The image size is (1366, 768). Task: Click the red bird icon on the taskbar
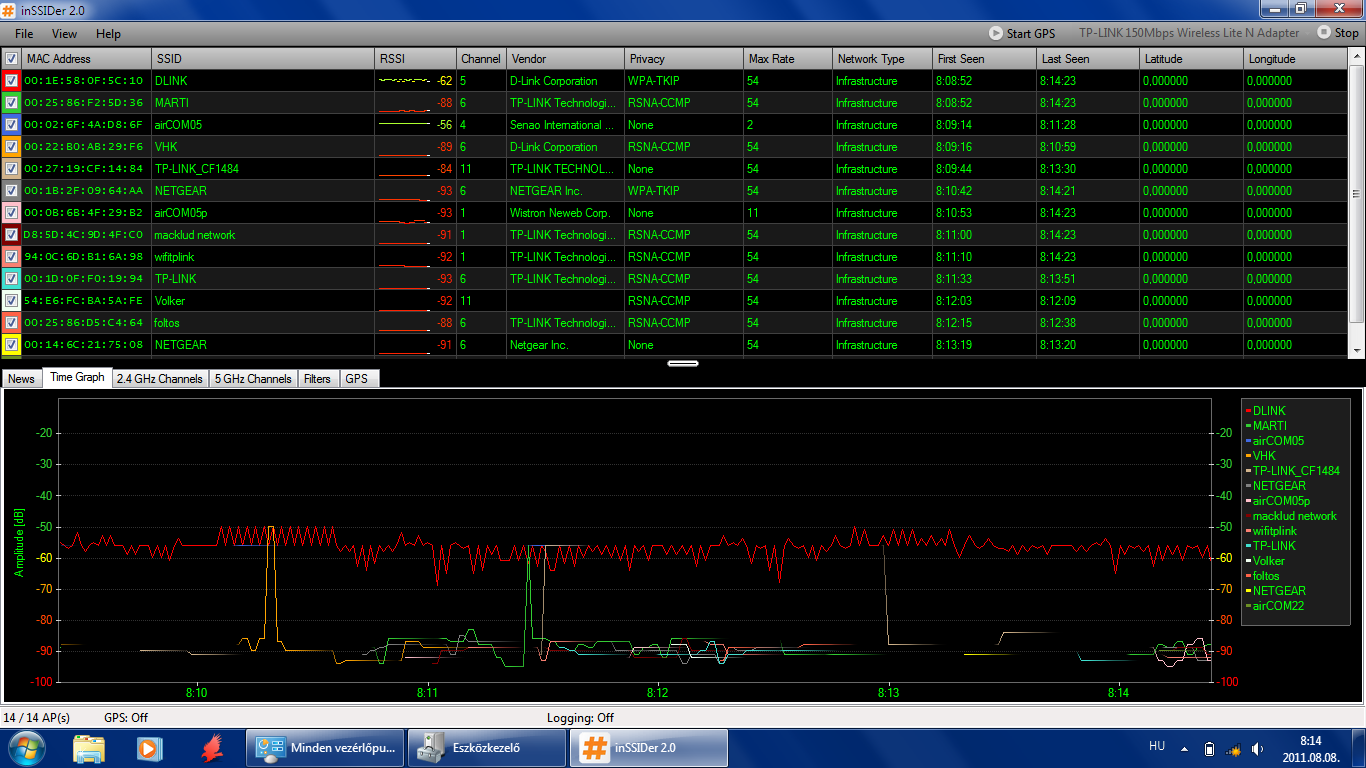click(x=211, y=748)
